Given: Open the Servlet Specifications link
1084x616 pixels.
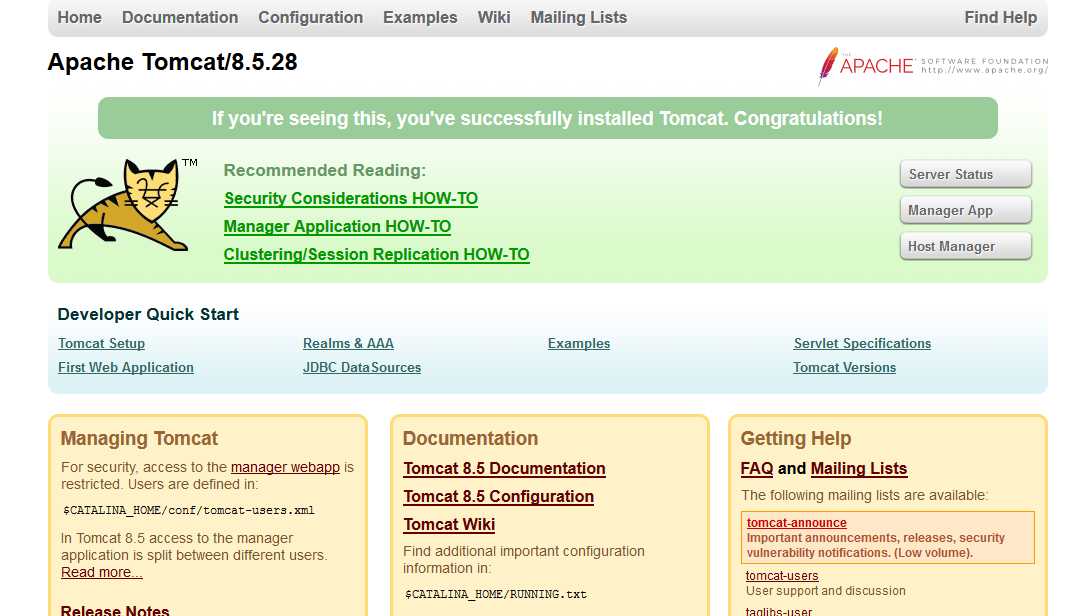Looking at the screenshot, I should [862, 344].
